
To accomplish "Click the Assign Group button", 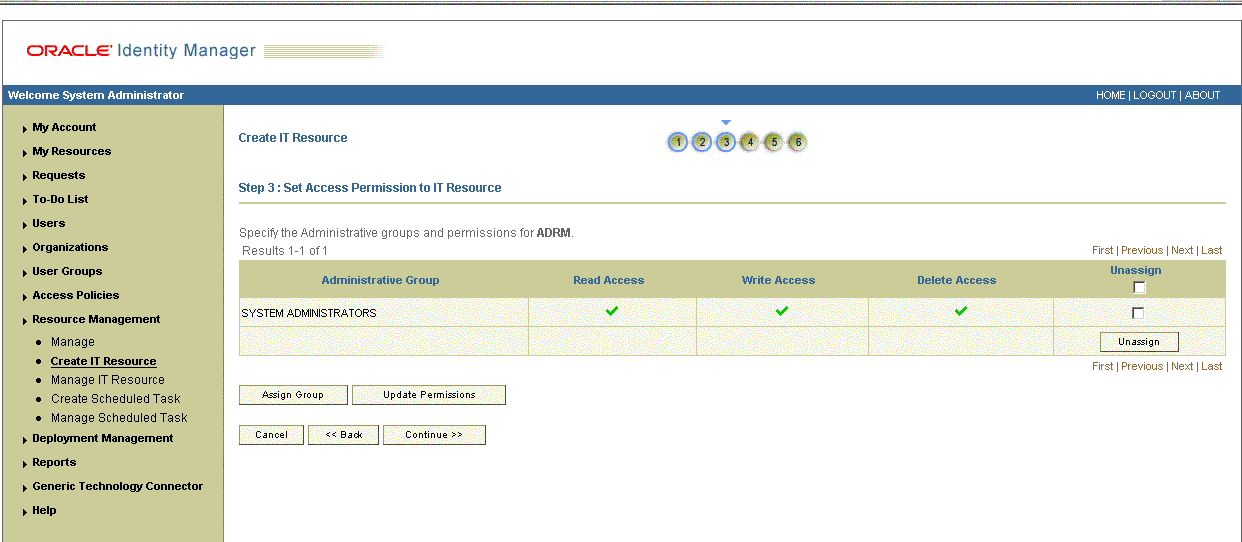I will [293, 395].
